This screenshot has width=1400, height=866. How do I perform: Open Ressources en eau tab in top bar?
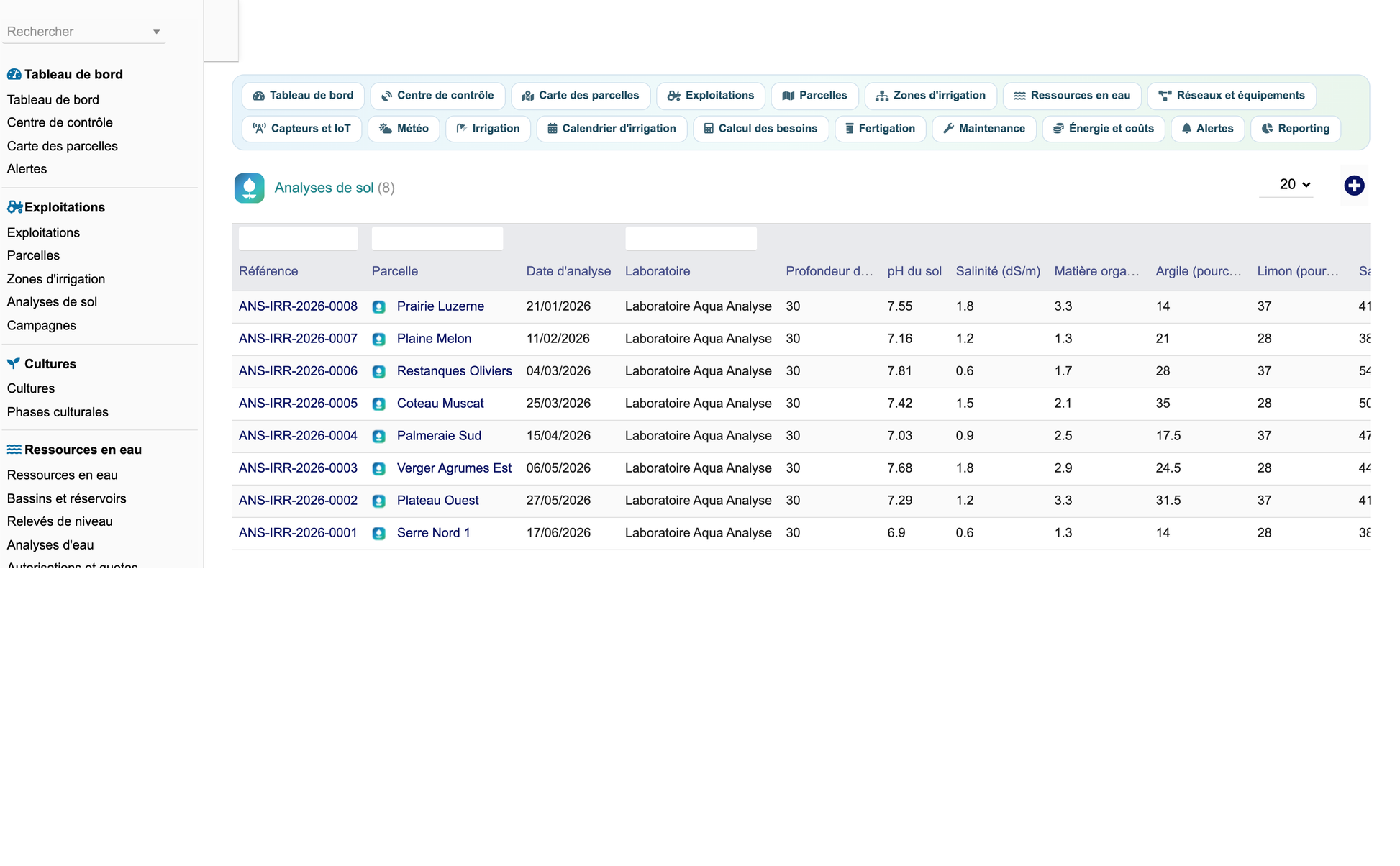click(1072, 96)
